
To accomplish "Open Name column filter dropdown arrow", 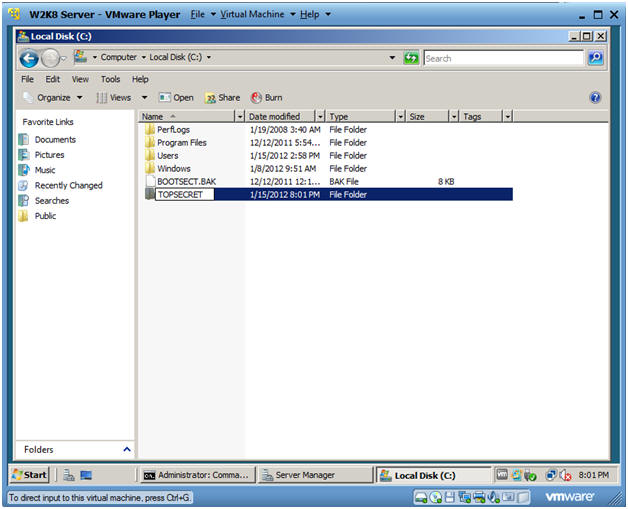I will click(240, 117).
